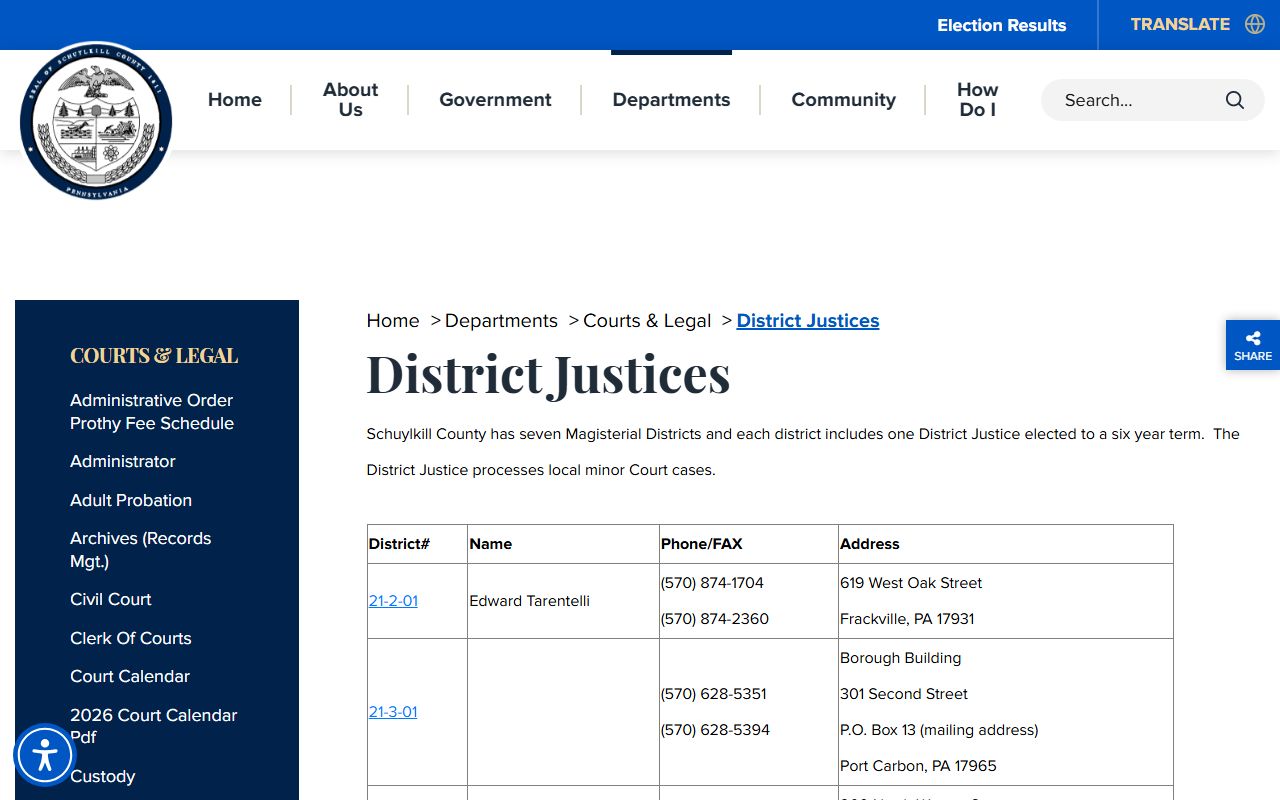Screen dimensions: 1280x800
Task: Click 301 Second Street address line
Action: tap(904, 694)
